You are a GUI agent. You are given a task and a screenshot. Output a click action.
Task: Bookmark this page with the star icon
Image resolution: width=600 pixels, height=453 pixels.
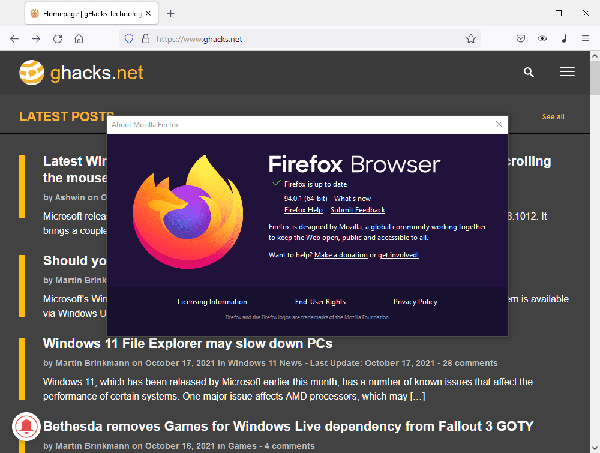pos(471,39)
